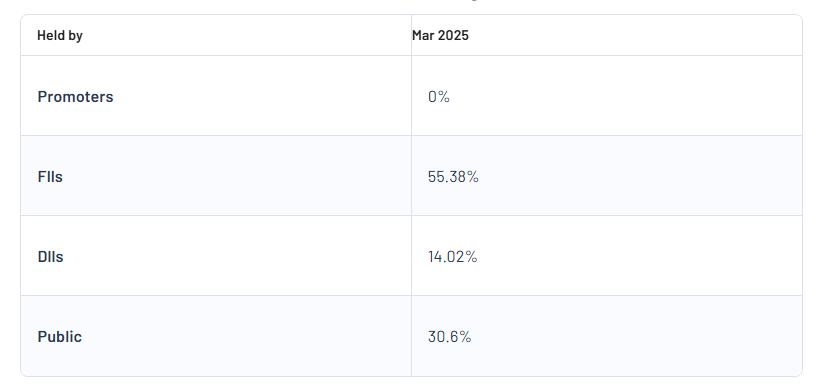Select the FIIs row label
Screen dimensions: 821x391
click(50, 177)
